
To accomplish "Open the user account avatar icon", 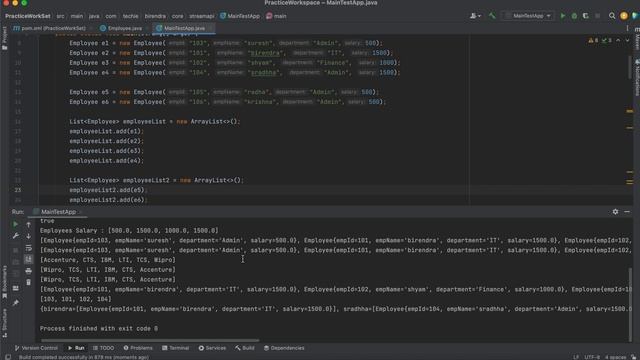I will coord(624,16).
